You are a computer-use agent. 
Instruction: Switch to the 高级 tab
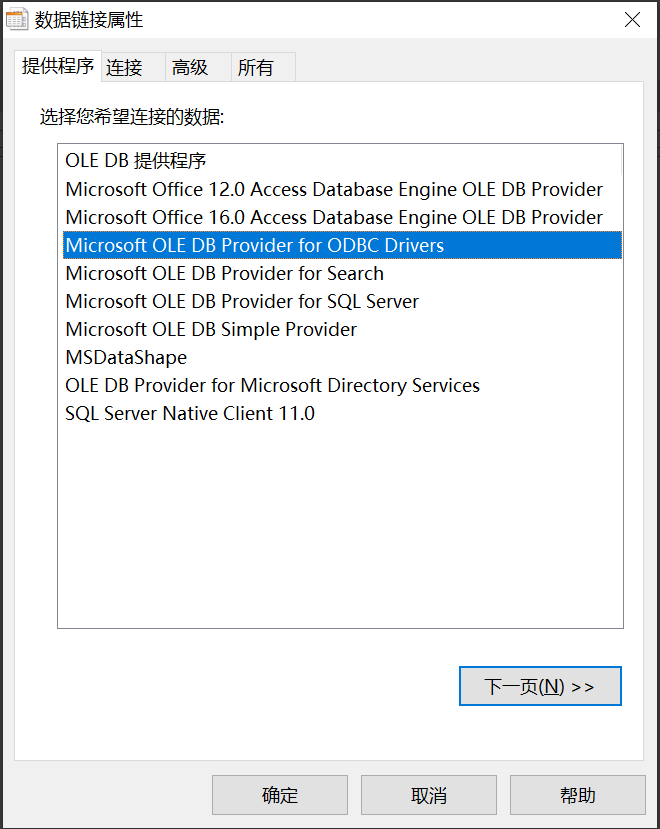(190, 67)
